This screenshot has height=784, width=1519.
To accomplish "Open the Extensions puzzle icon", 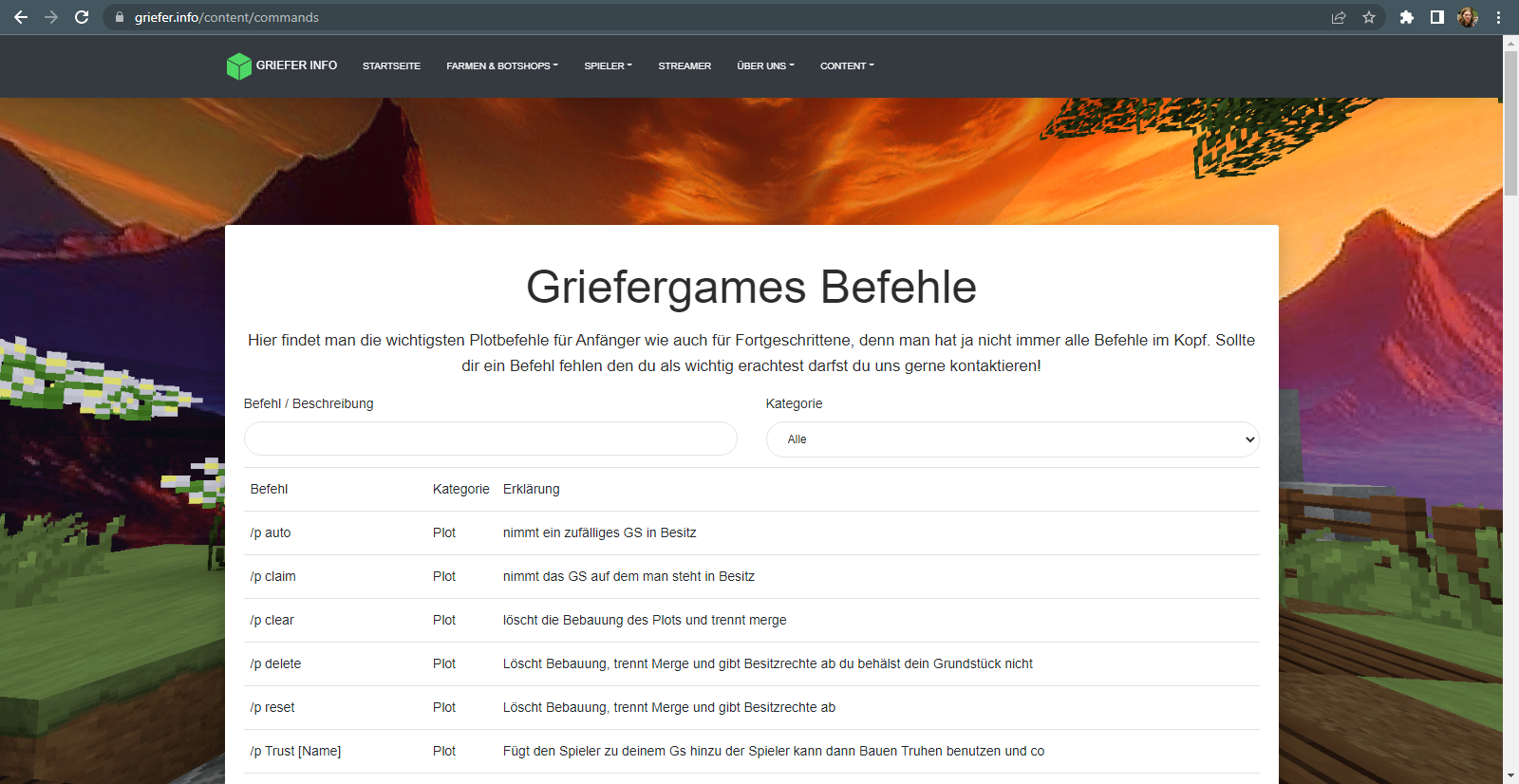I will click(1407, 17).
